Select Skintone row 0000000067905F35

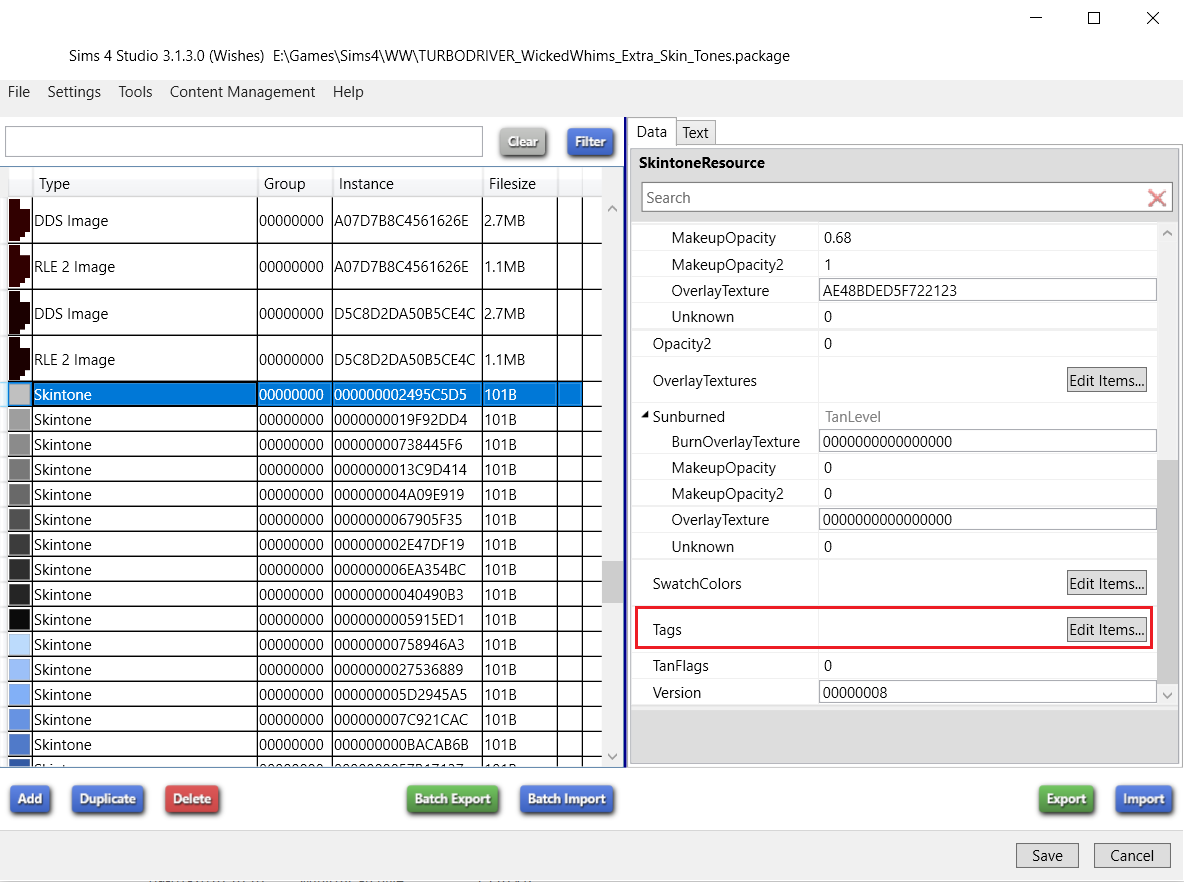295,520
